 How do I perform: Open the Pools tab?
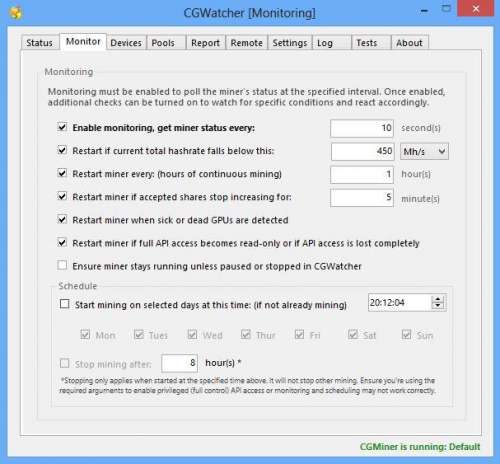(x=165, y=43)
